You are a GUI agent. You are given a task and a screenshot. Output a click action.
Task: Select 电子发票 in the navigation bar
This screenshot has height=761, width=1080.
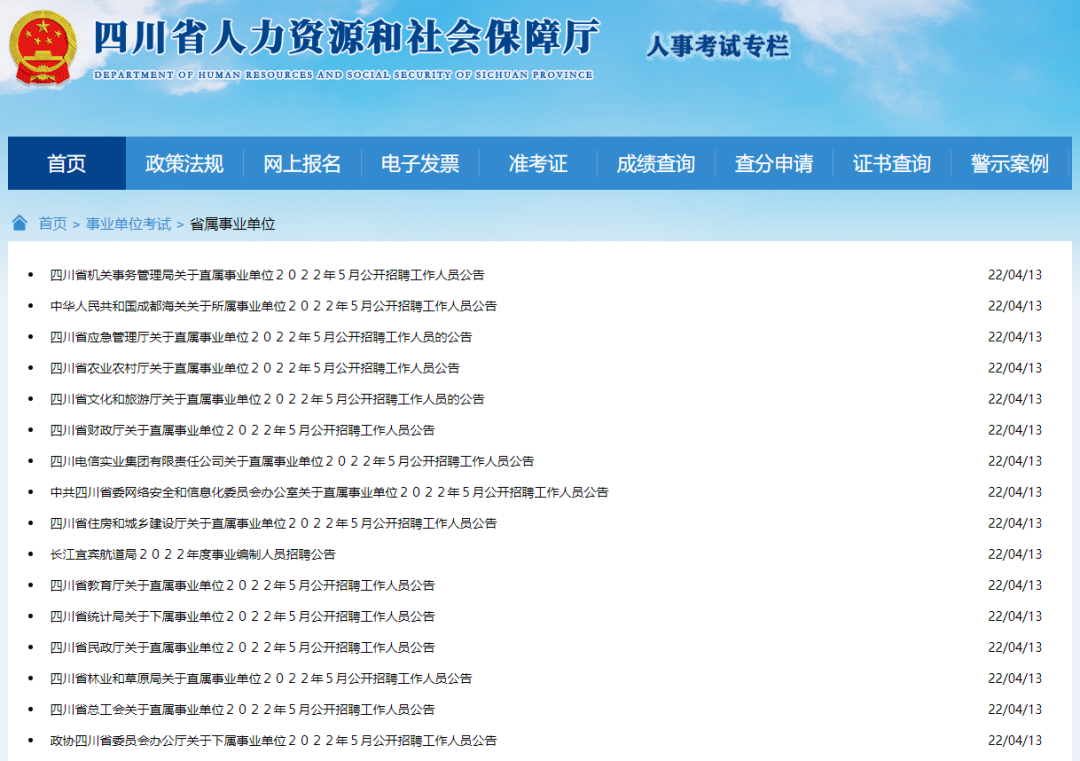[420, 164]
